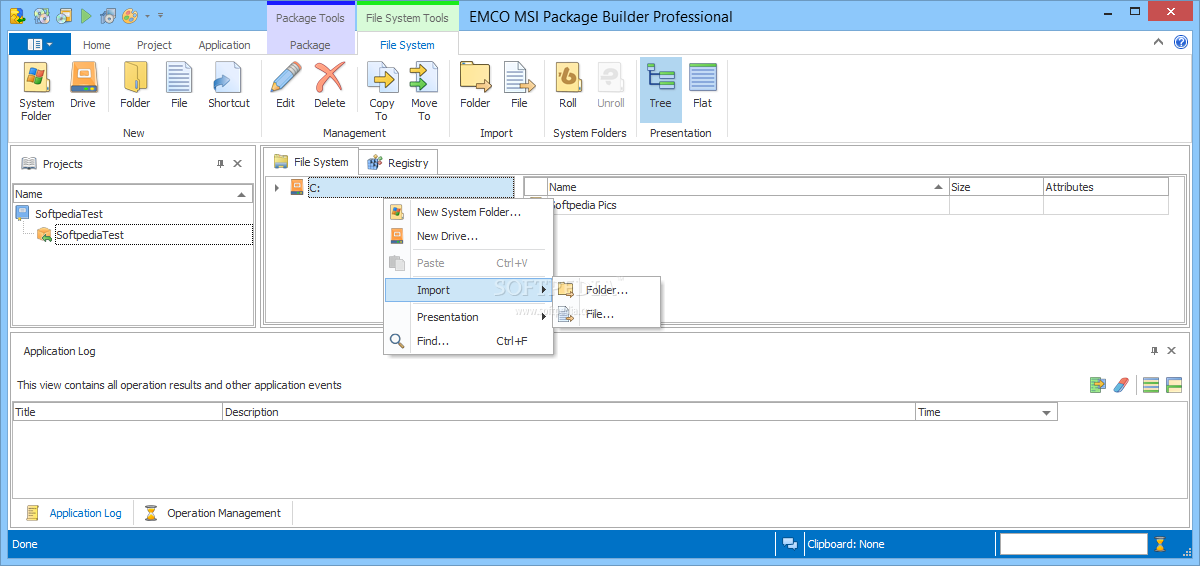Open the palette dropdown arrow in title bar
This screenshot has height=566, width=1200.
(x=147, y=16)
